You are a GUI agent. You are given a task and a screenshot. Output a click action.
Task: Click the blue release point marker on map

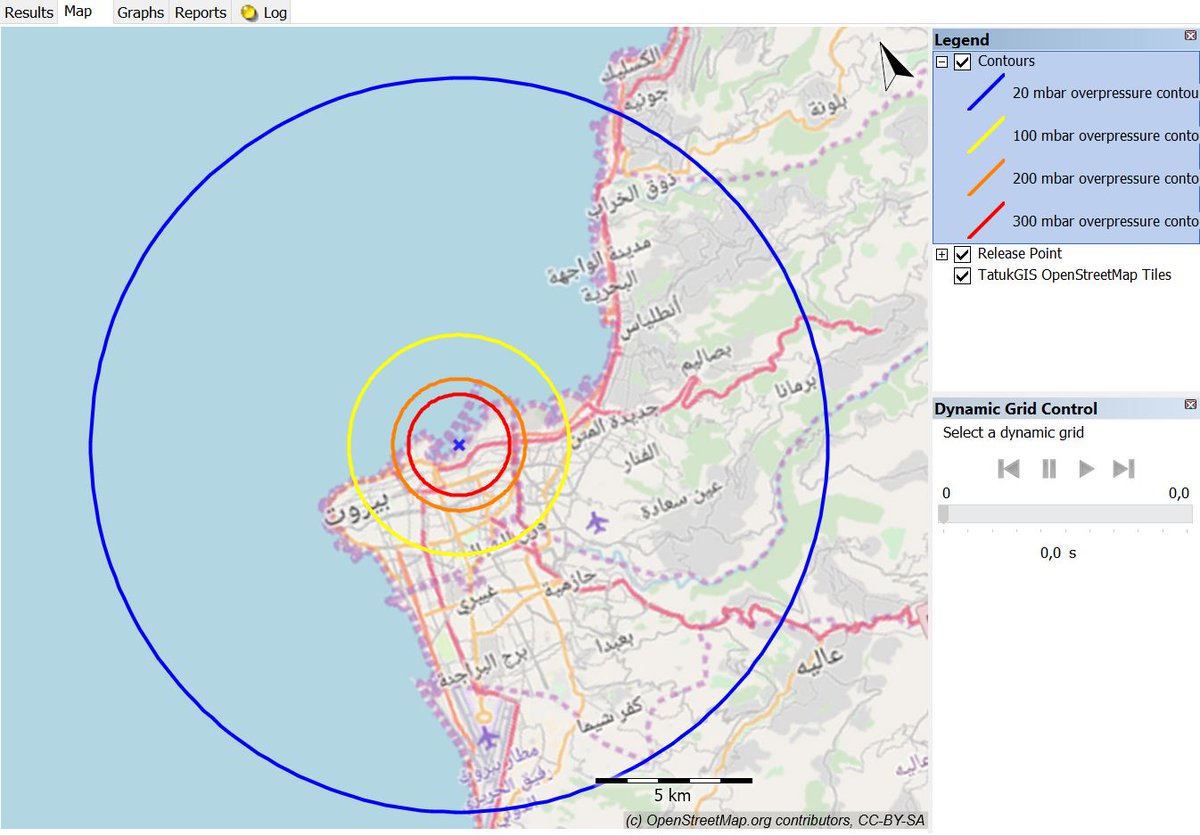pos(459,444)
